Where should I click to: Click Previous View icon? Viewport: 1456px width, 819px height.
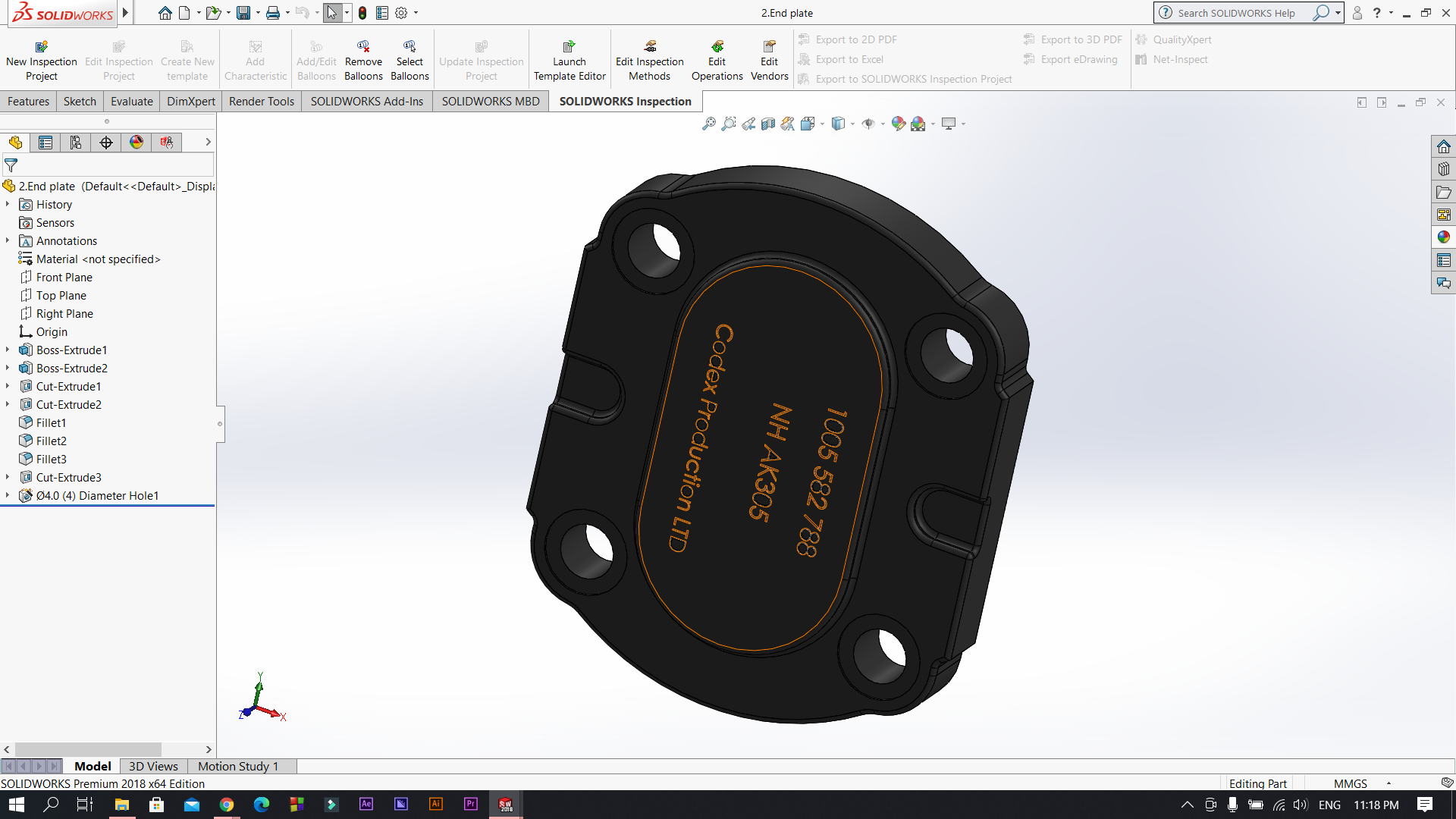click(748, 124)
